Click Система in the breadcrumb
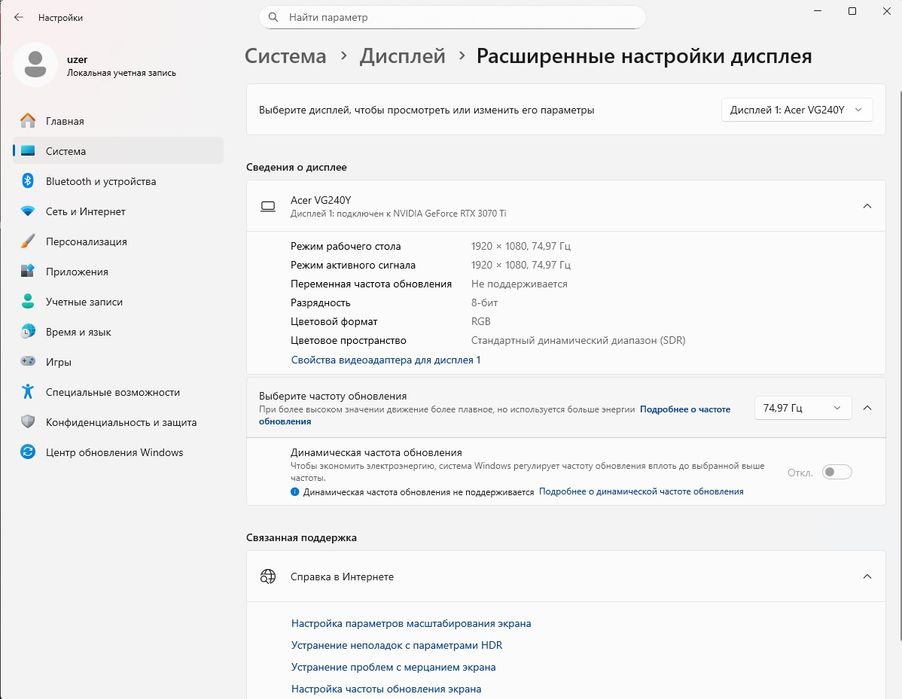The height and width of the screenshot is (699, 902). [285, 56]
